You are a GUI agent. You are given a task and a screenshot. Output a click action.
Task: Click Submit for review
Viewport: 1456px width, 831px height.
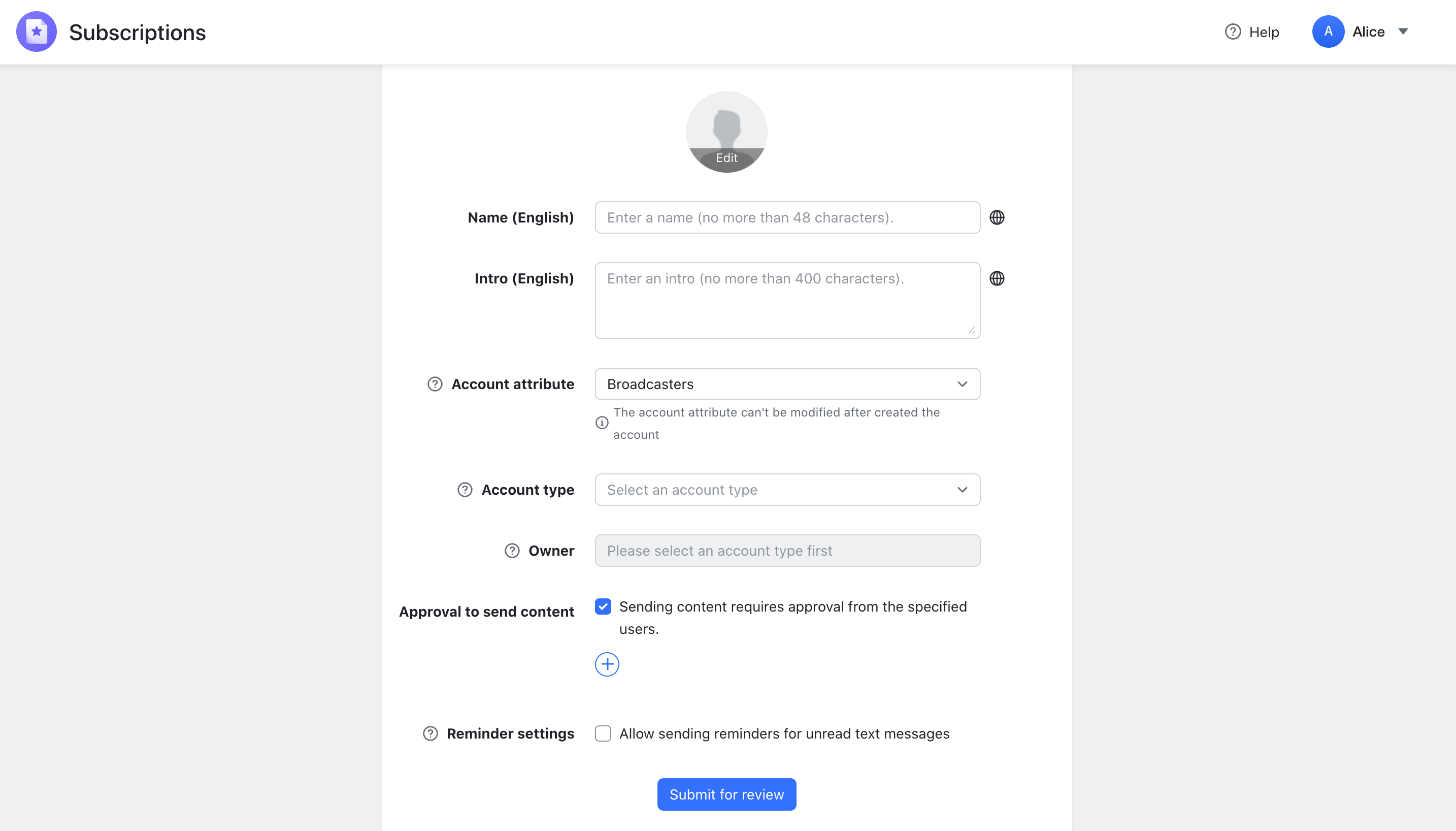pos(726,794)
